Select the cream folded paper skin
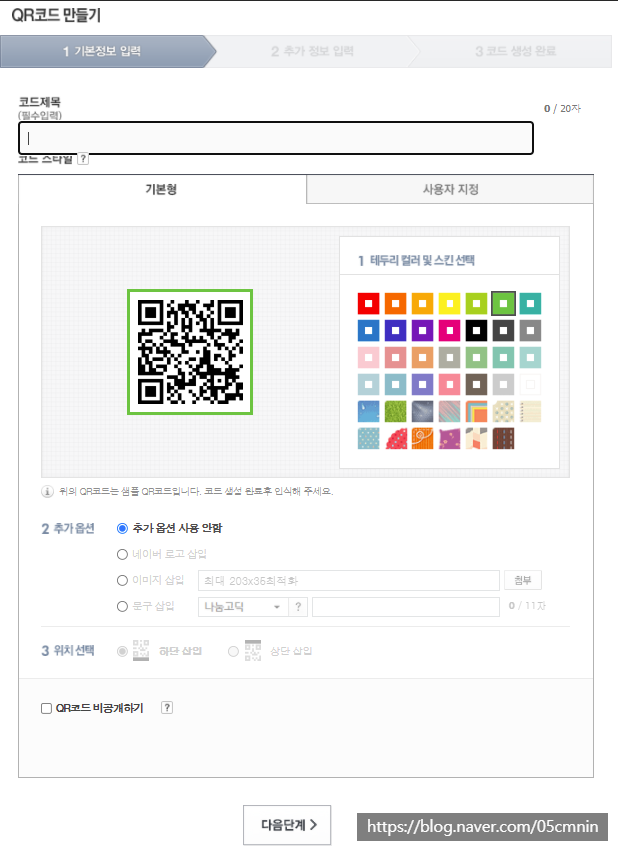The image size is (618, 851). (476, 439)
